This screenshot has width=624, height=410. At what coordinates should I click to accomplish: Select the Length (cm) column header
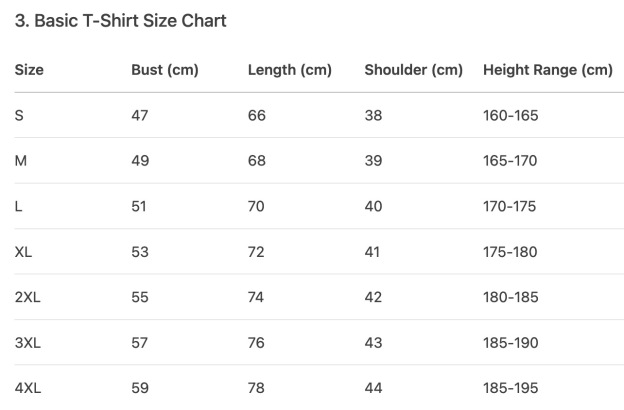pyautogui.click(x=289, y=70)
